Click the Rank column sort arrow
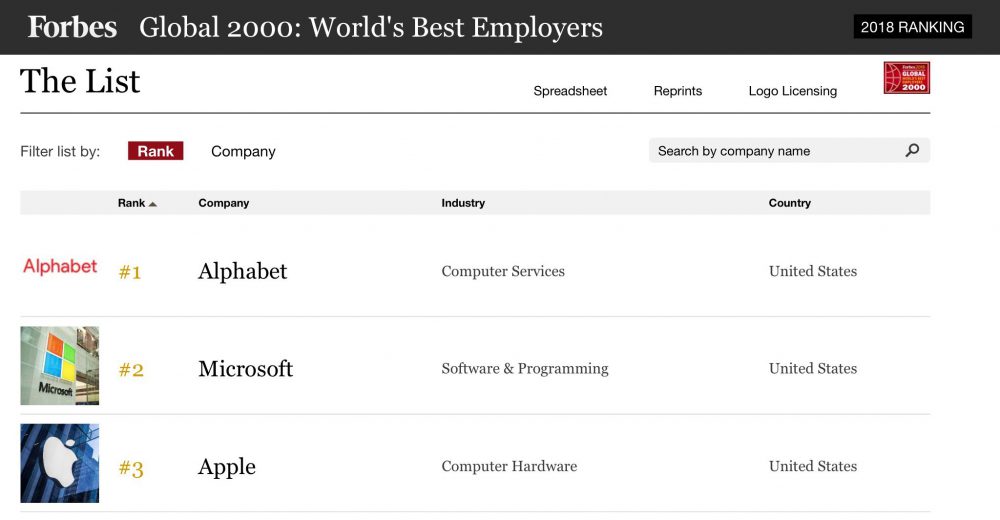 pos(153,204)
